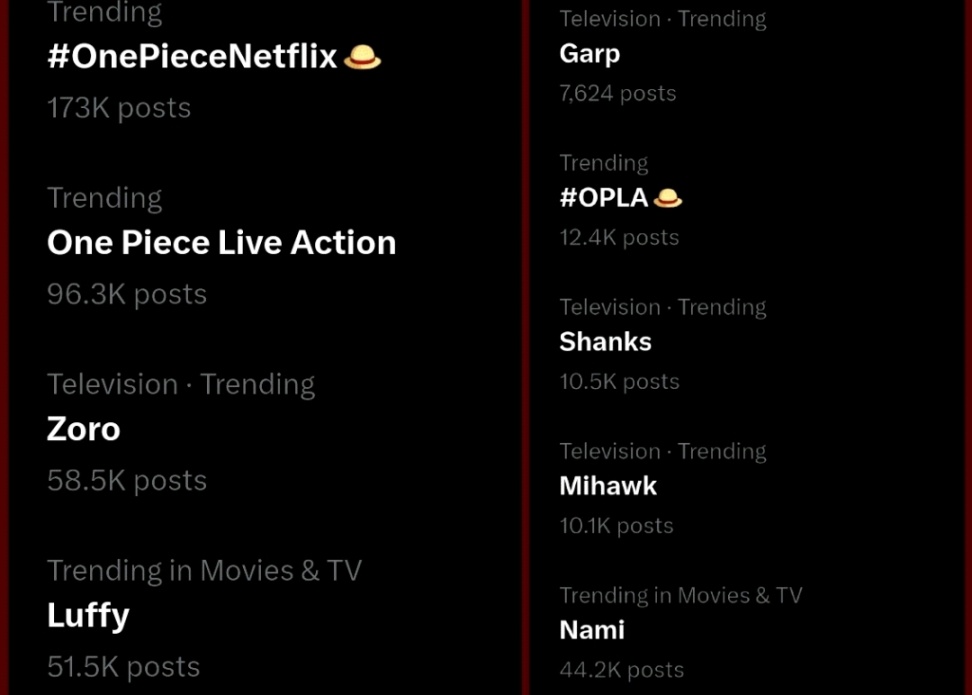The width and height of the screenshot is (972, 695).
Task: View the Garp trending topic
Action: pyautogui.click(x=589, y=54)
